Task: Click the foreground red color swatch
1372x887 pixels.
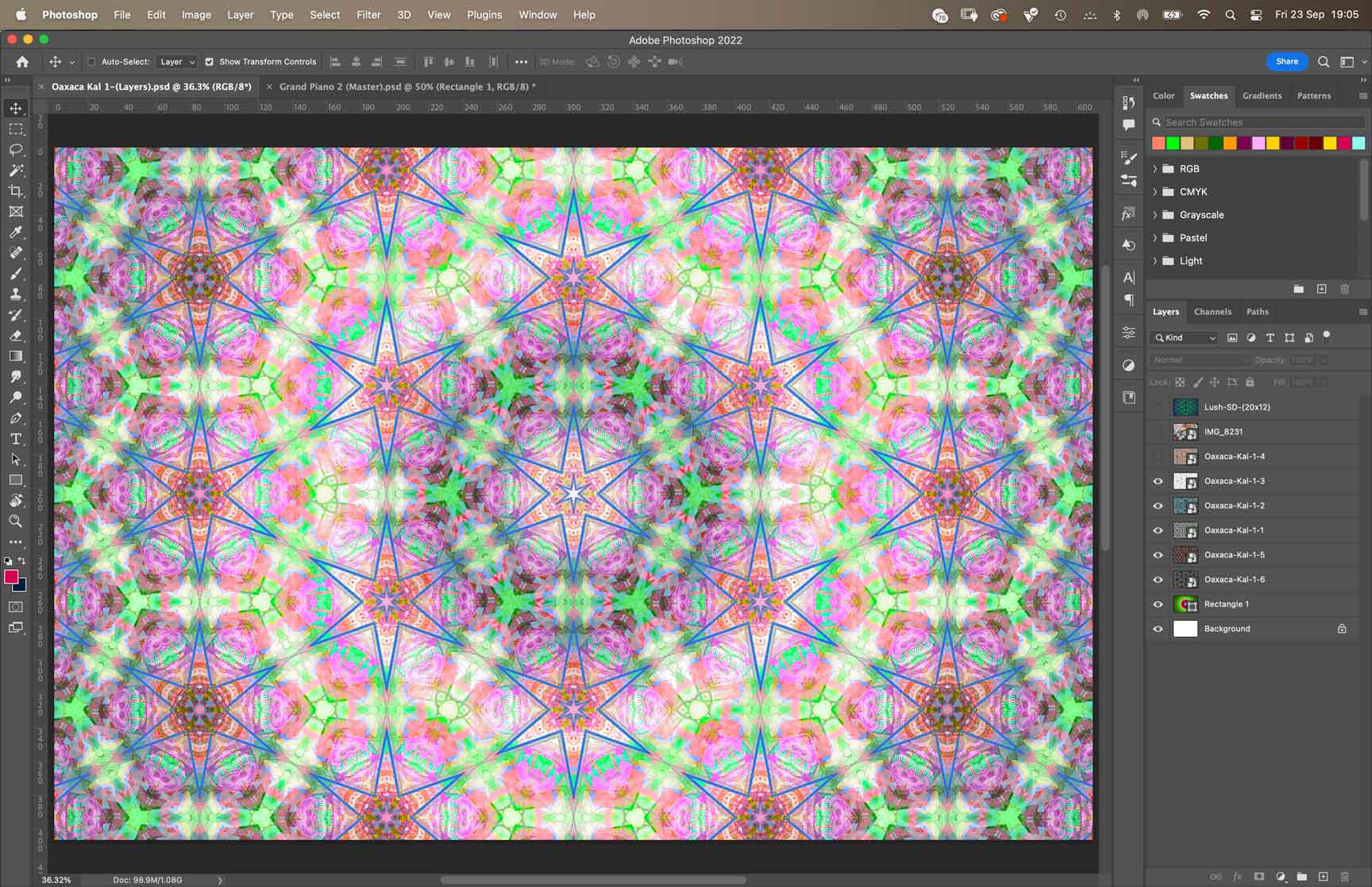Action: pyautogui.click(x=11, y=577)
